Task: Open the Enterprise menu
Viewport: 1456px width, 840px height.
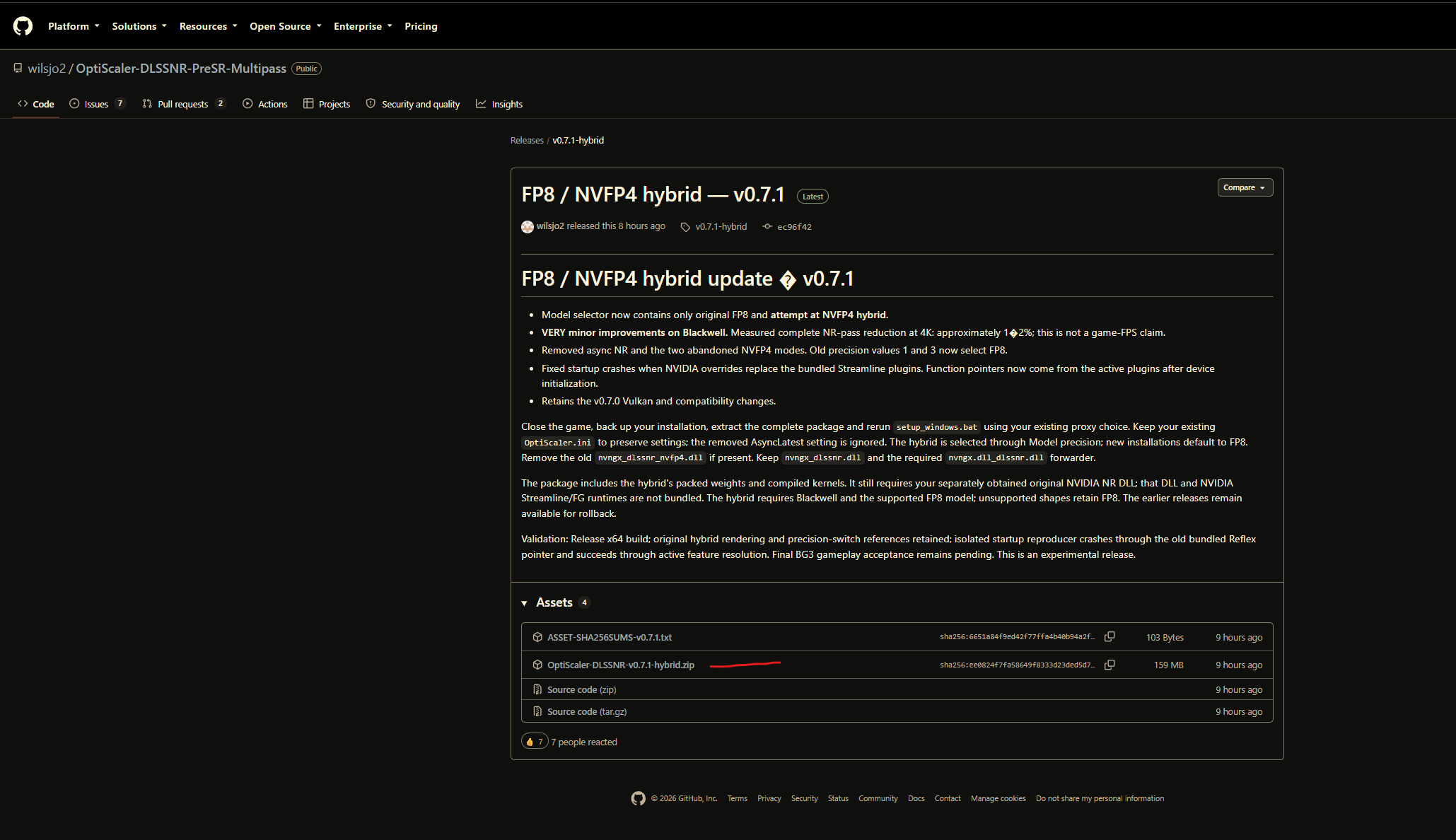Action: 363,26
